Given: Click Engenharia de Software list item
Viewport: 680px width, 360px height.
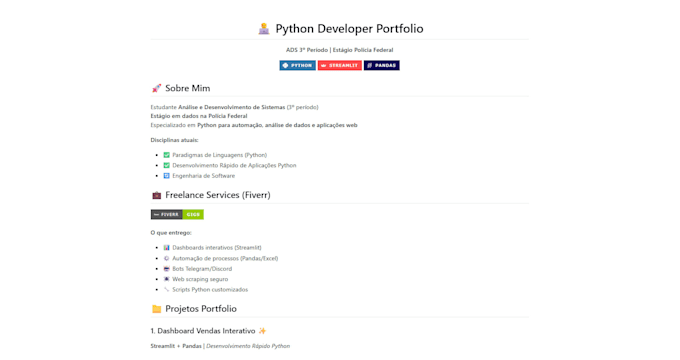Looking at the screenshot, I should (x=203, y=176).
